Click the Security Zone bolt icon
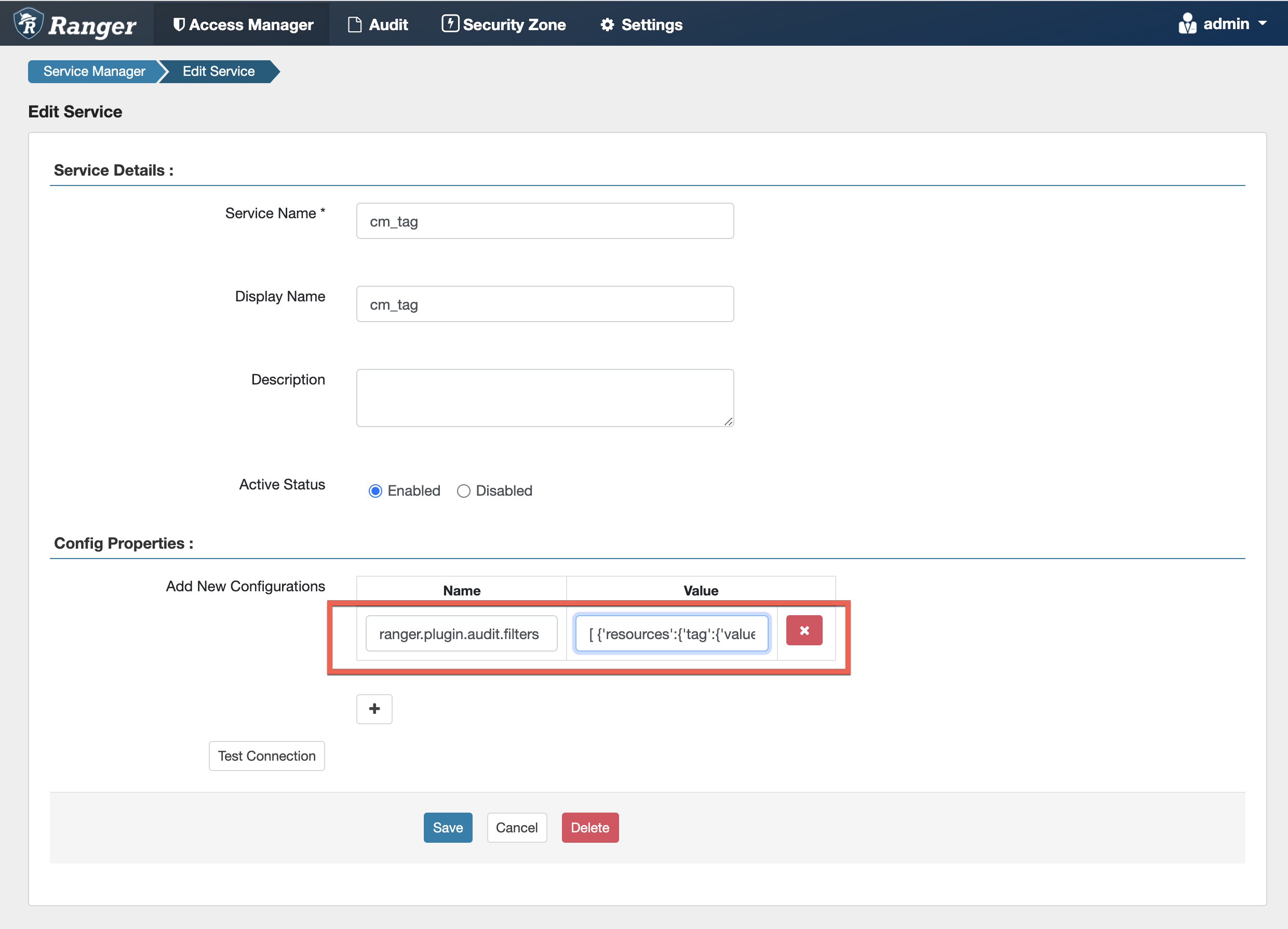Screen dimensions: 1288x929 pyautogui.click(x=450, y=24)
